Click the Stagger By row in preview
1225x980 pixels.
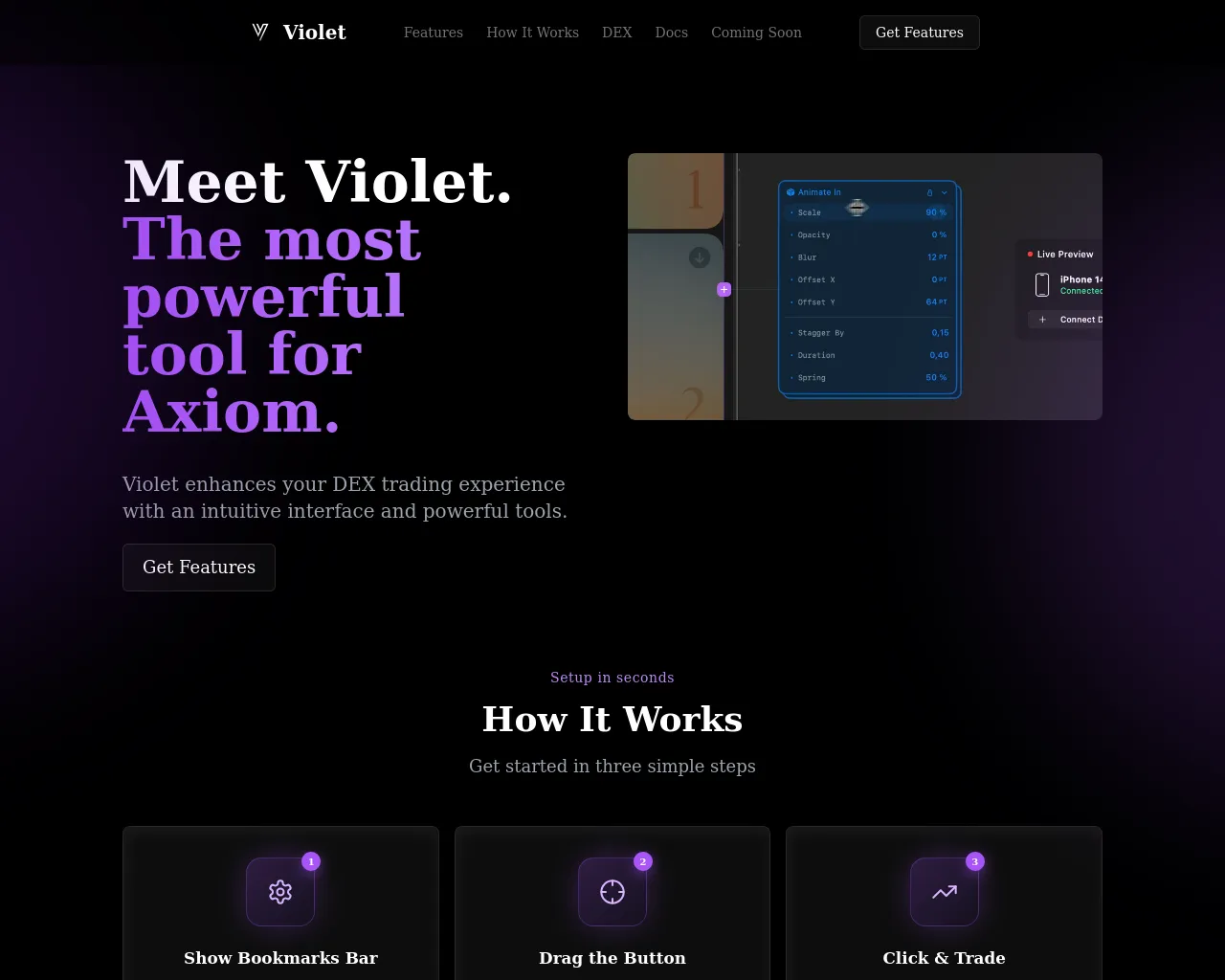pos(868,333)
